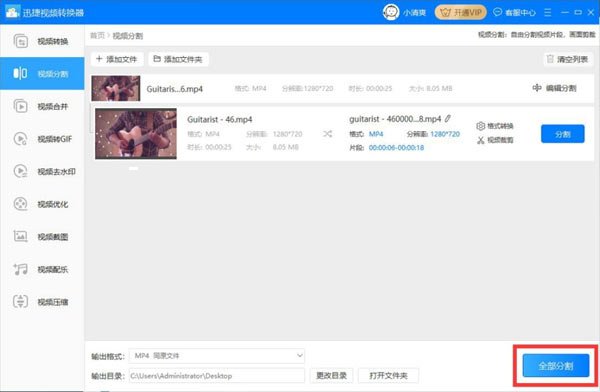Click the 添加文件 button
The image size is (600, 392).
(x=117, y=59)
